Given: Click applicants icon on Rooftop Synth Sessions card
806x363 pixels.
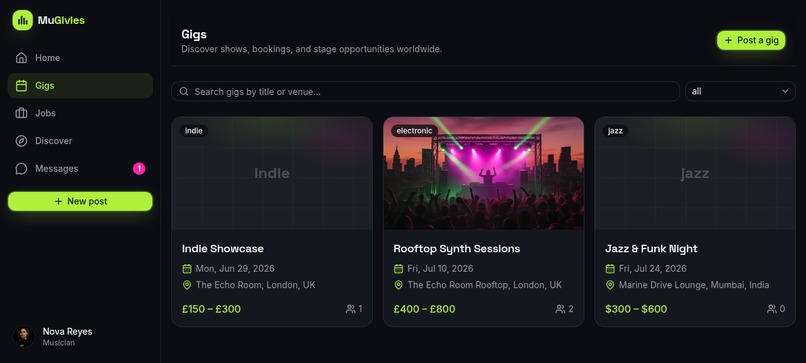Looking at the screenshot, I should tap(560, 309).
